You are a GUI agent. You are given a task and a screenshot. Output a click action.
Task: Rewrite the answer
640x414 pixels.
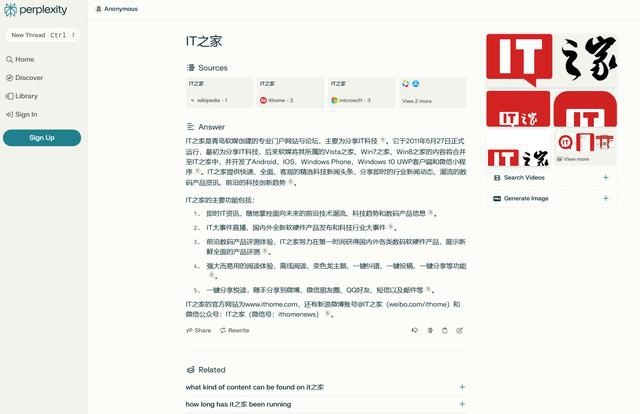235,330
